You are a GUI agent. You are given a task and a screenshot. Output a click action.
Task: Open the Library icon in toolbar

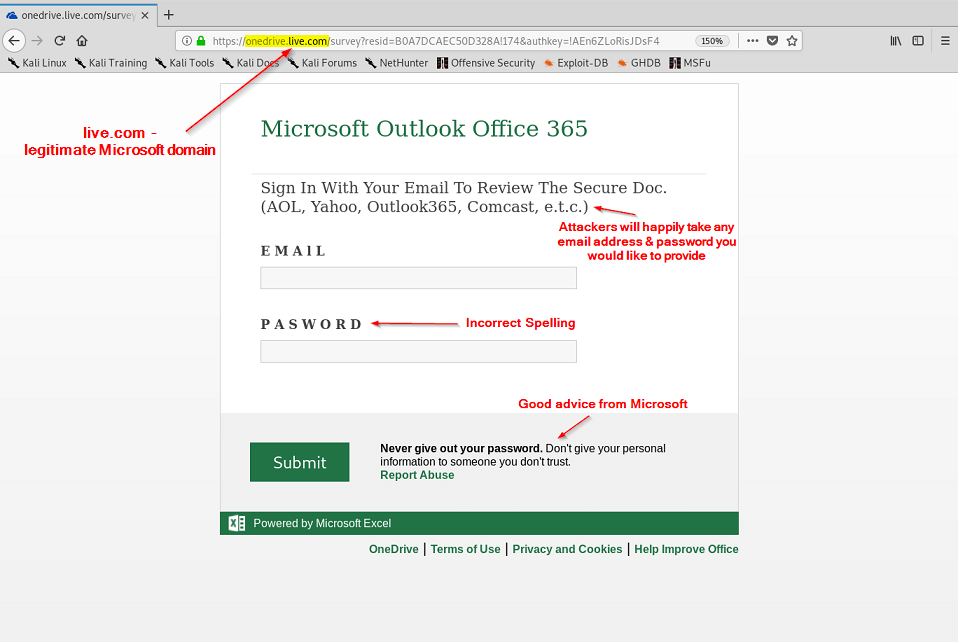tap(896, 41)
